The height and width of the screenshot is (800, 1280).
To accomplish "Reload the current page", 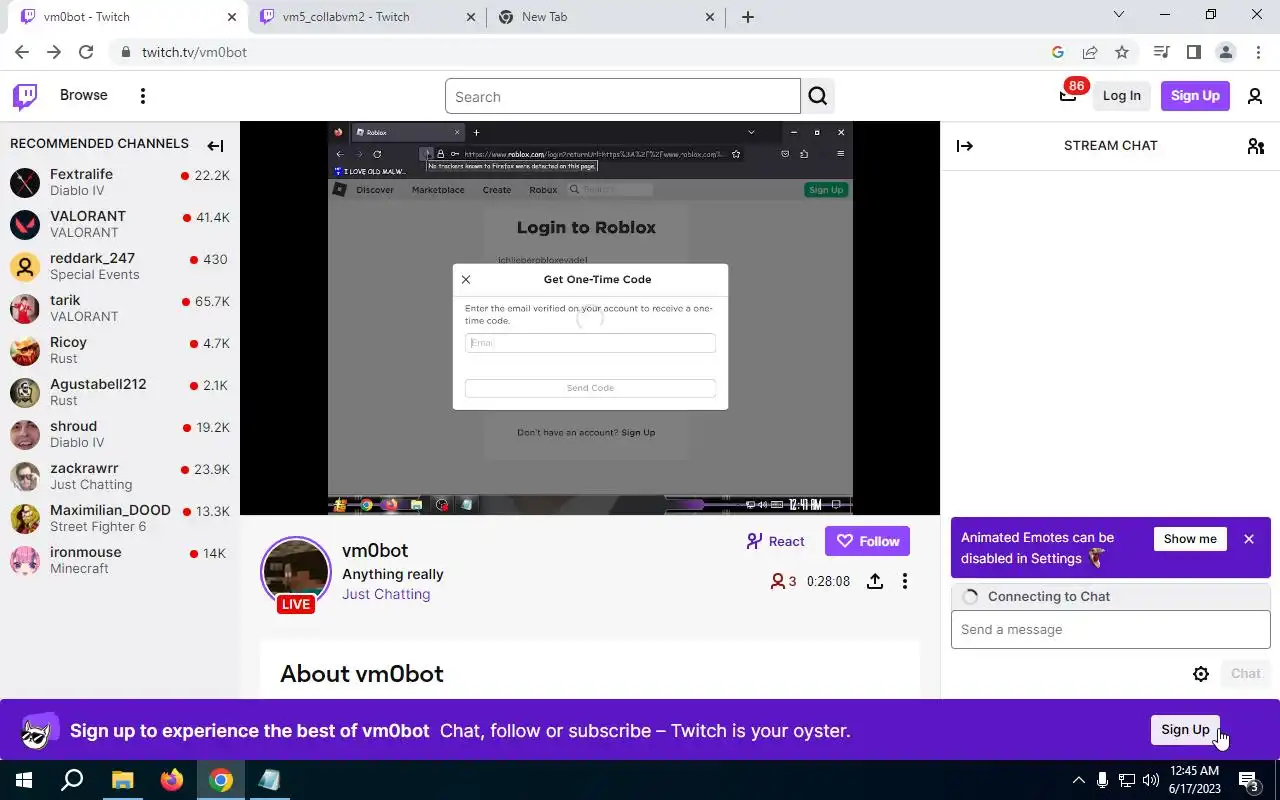I will coord(86,52).
